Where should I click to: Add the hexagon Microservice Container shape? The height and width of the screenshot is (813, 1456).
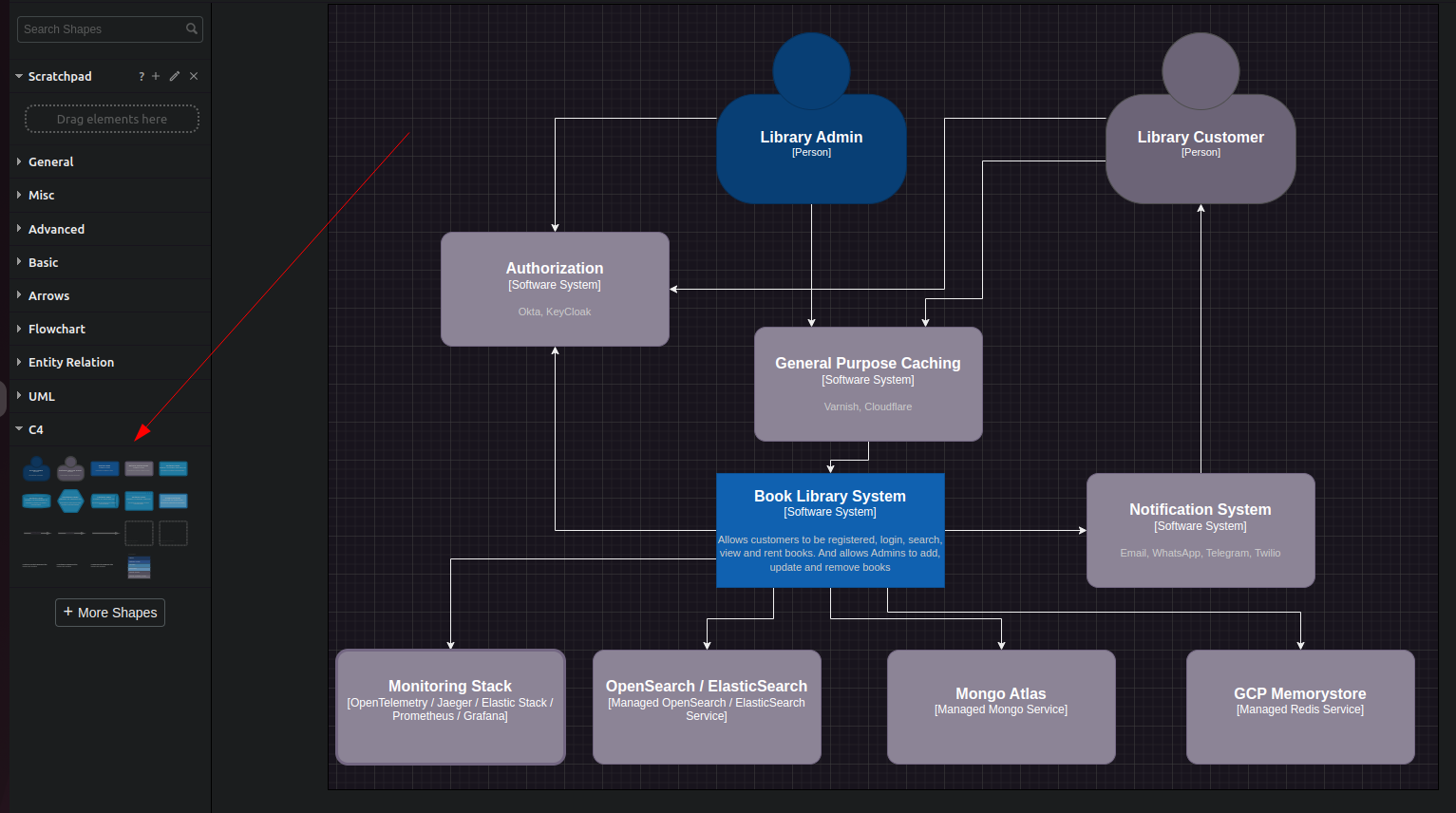tap(70, 501)
